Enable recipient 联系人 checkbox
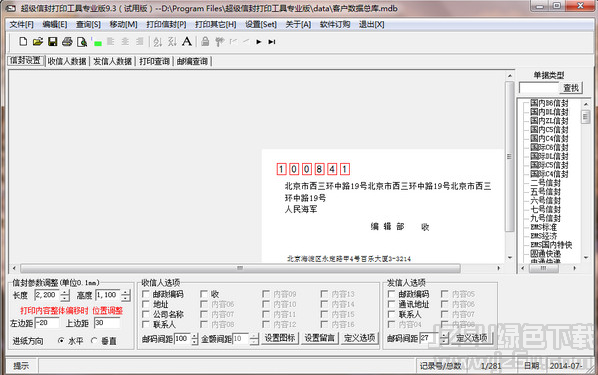This screenshot has width=598, height=375. point(146,325)
